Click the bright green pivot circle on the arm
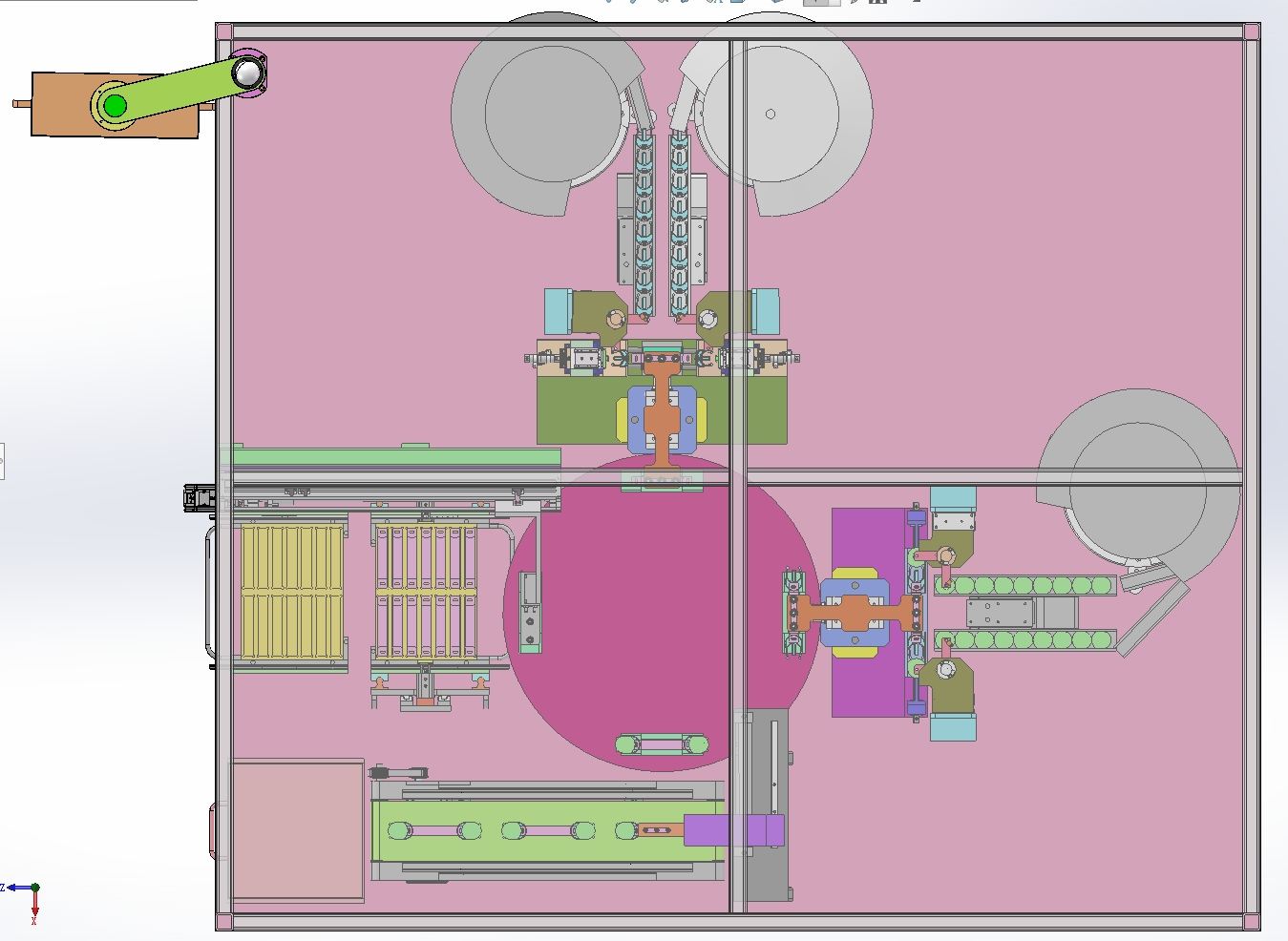 (x=115, y=105)
